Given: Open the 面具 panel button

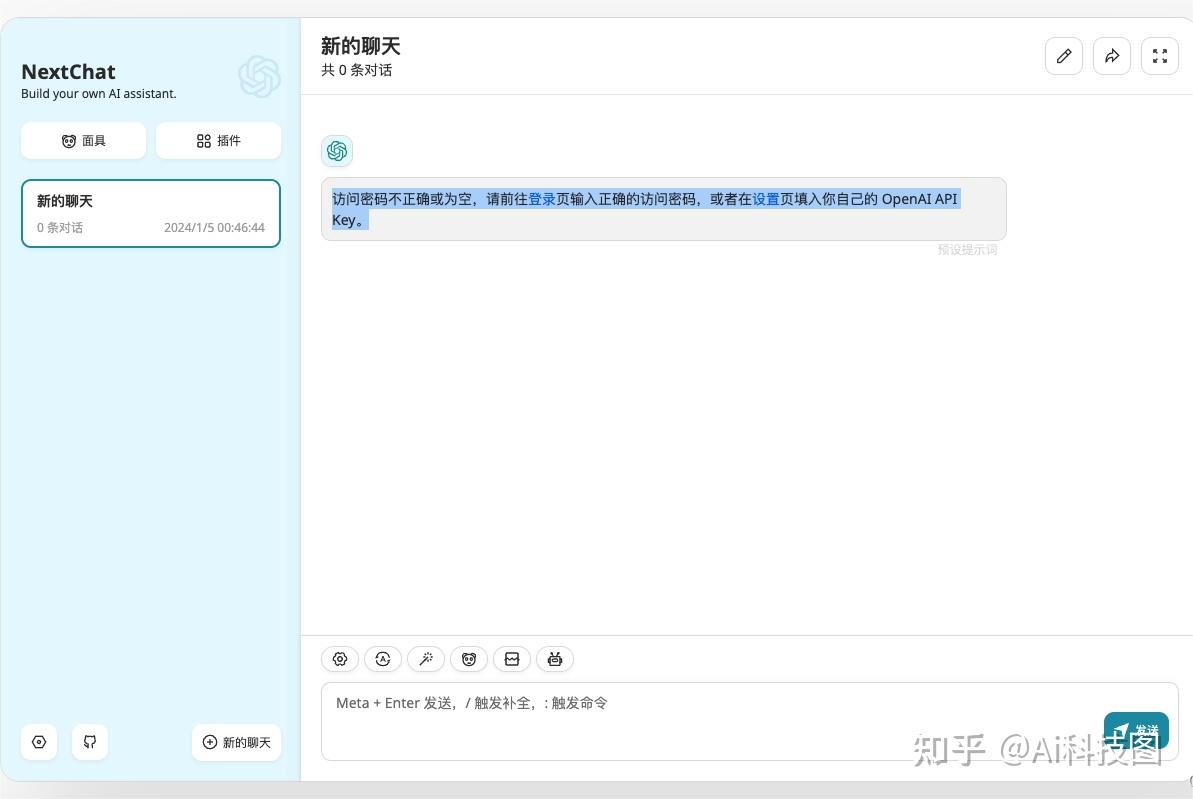Looking at the screenshot, I should [x=83, y=140].
